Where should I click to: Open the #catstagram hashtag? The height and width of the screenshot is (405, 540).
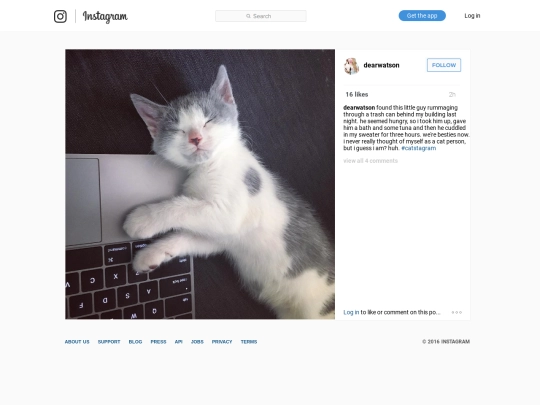click(418, 148)
